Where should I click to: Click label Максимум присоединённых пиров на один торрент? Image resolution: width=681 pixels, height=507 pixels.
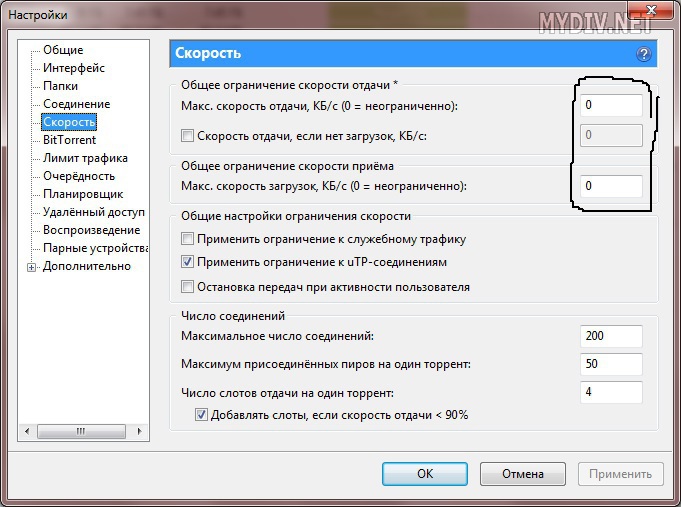tap(326, 364)
